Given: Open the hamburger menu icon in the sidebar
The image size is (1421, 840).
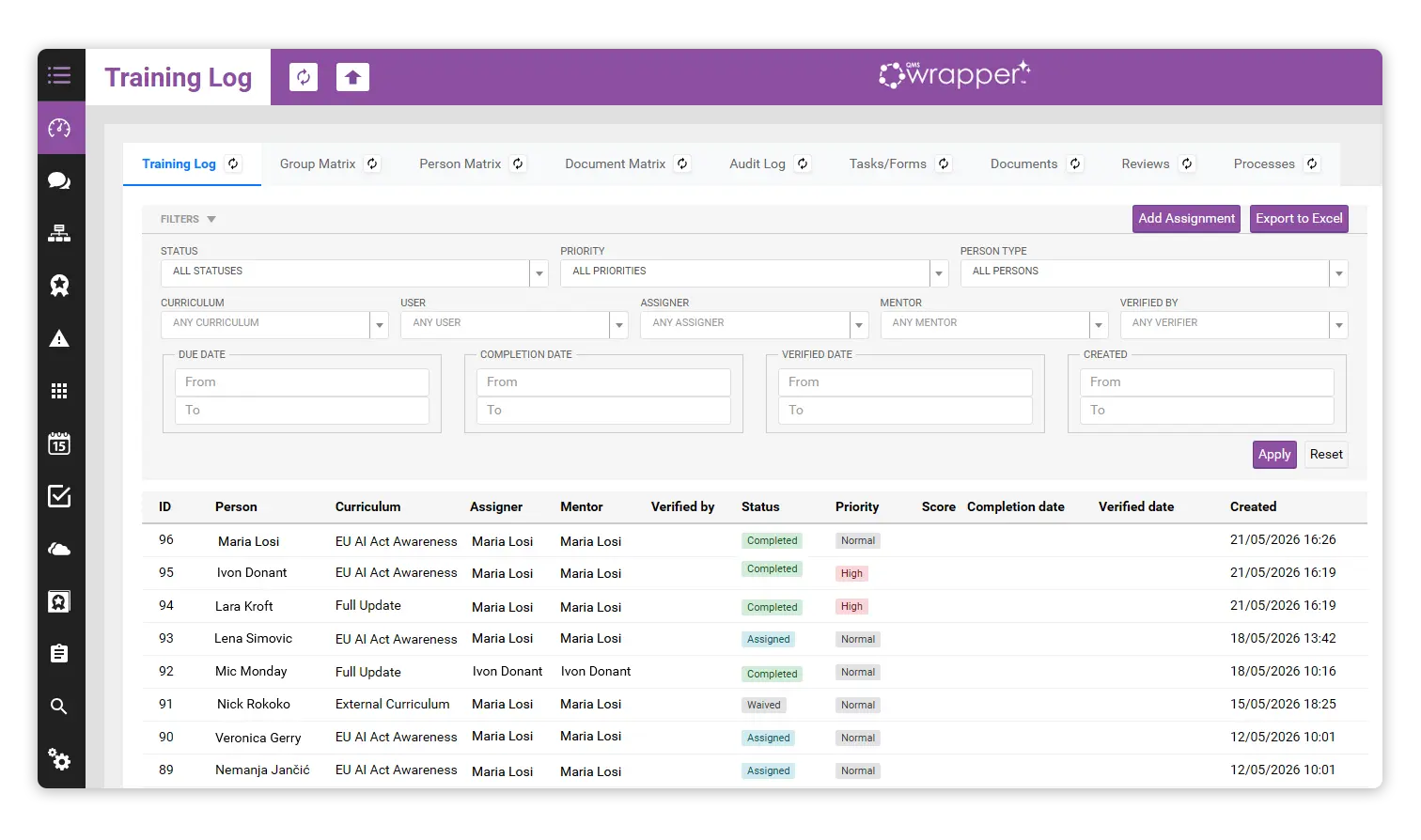Looking at the screenshot, I should click(59, 75).
